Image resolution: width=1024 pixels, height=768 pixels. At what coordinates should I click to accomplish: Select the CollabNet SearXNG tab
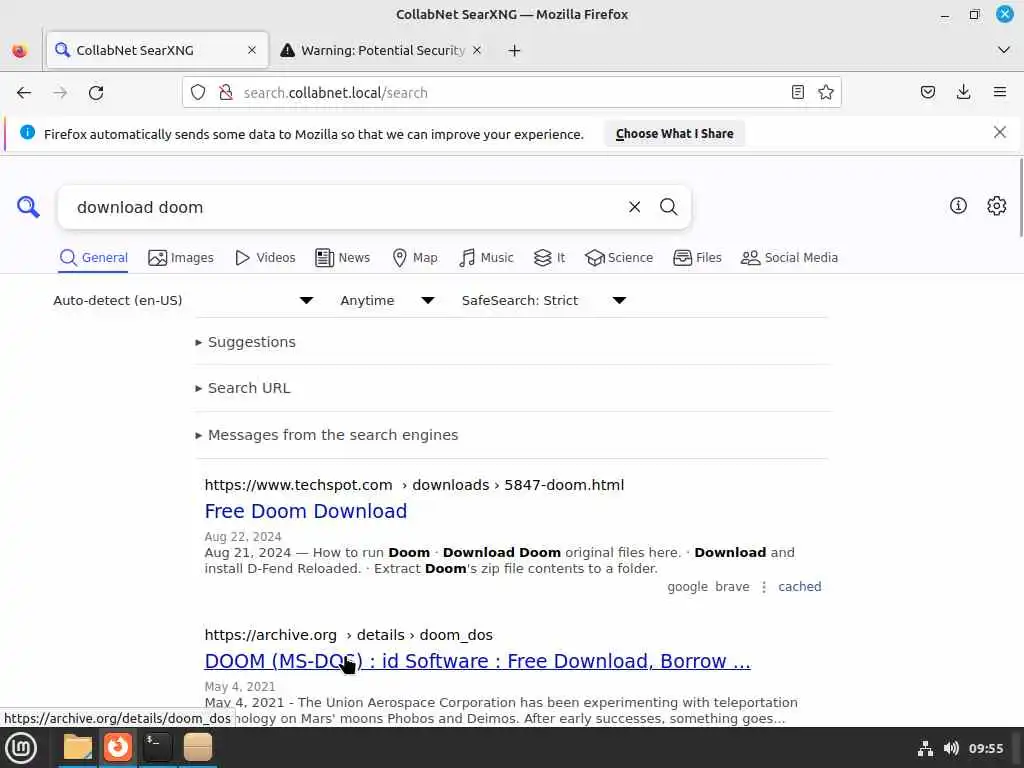[157, 50]
